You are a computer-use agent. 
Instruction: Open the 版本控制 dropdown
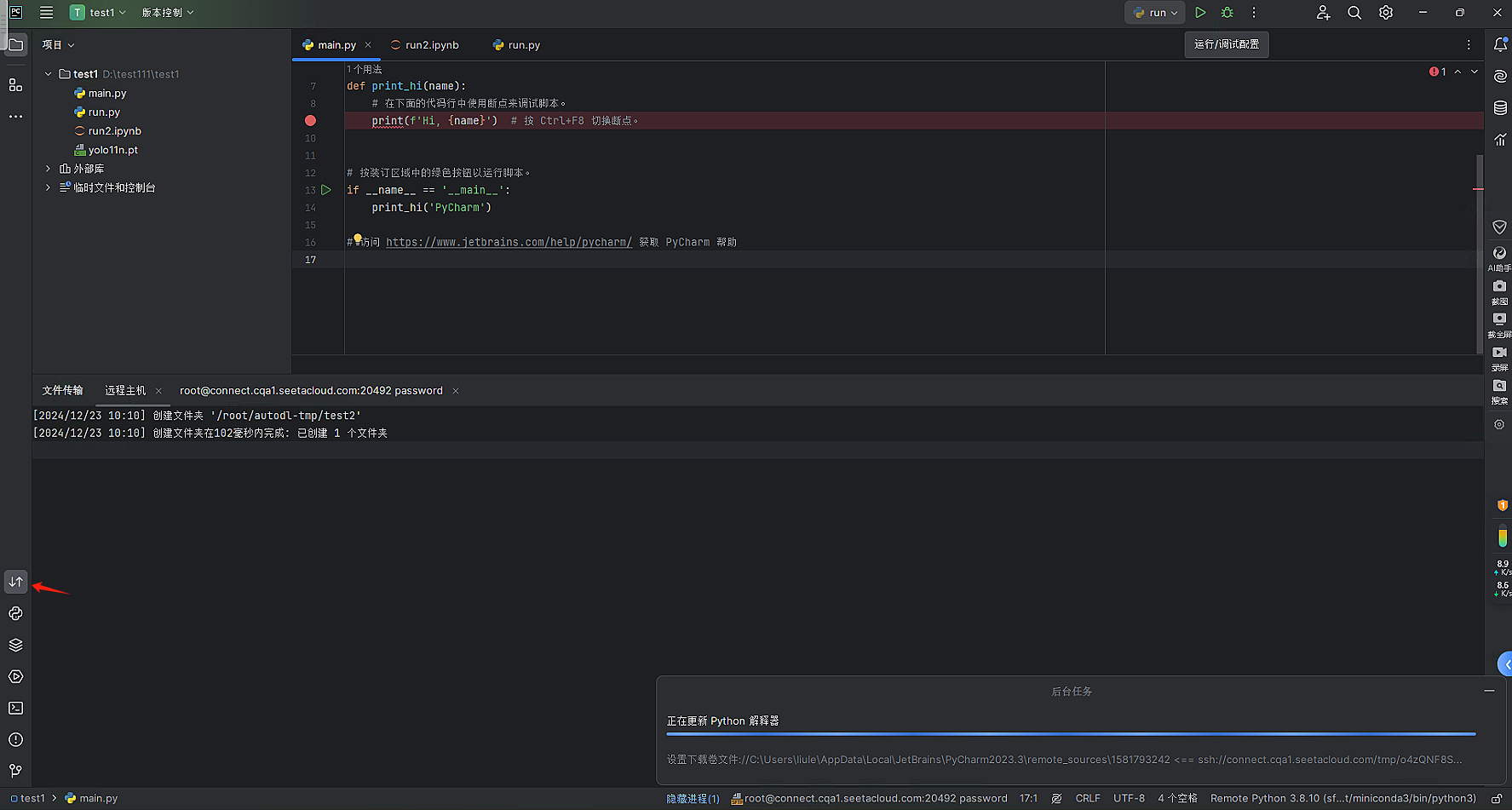pos(168,13)
